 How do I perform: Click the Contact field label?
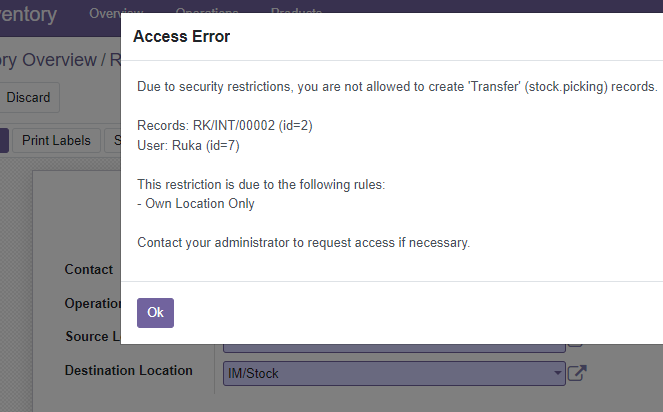[89, 269]
